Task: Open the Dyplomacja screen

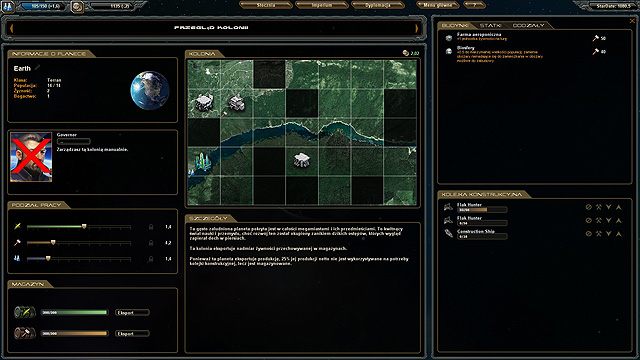Action: tap(378, 5)
